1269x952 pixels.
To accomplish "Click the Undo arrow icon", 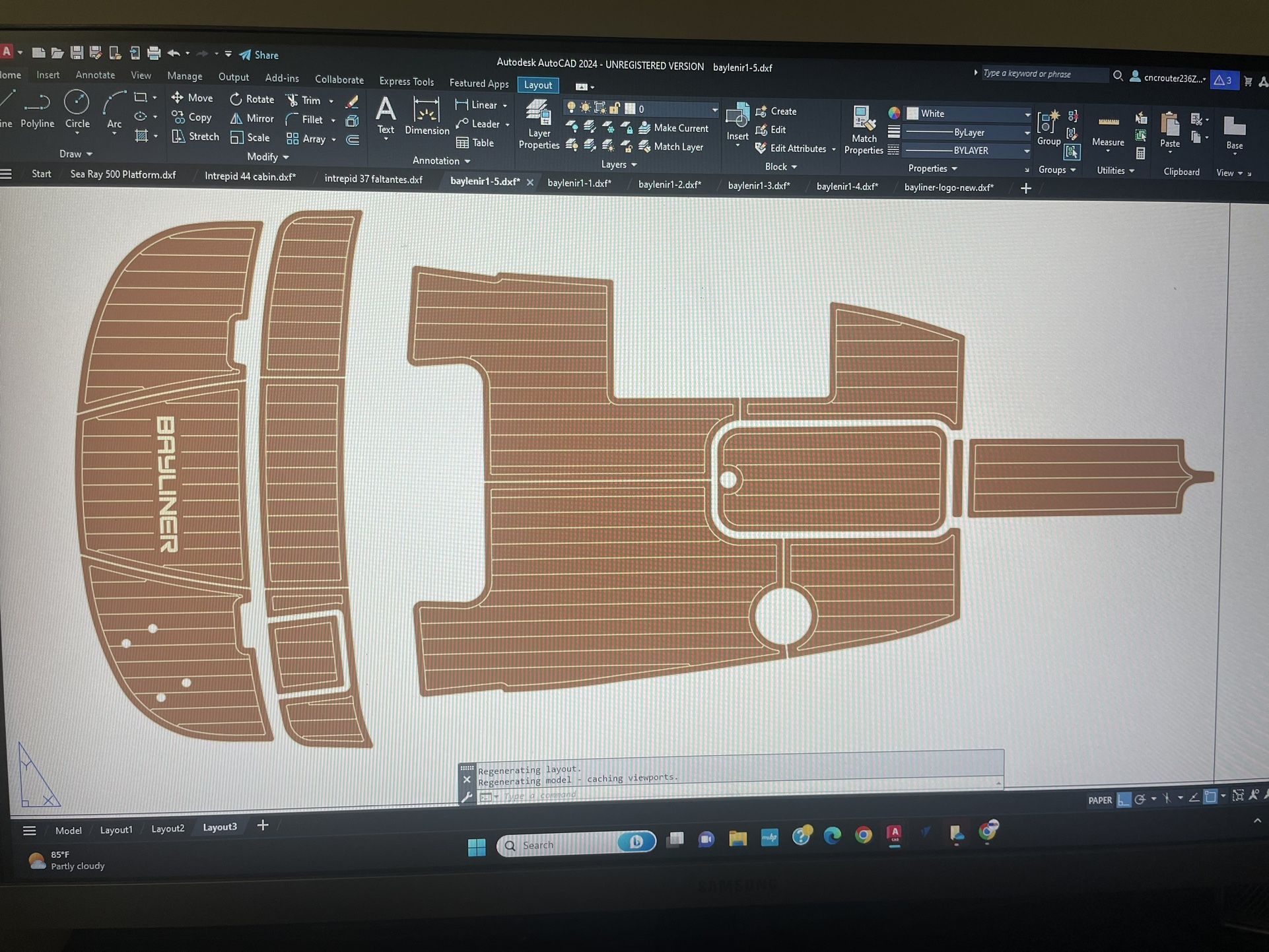I will click(174, 53).
